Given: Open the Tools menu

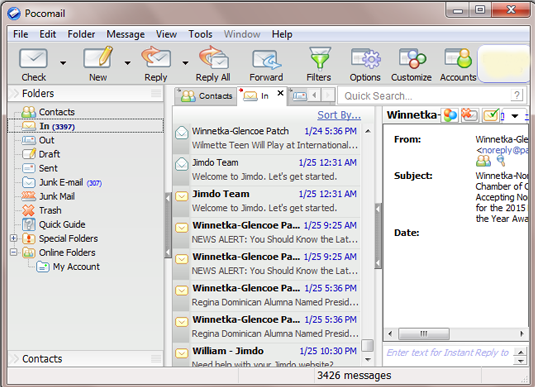Looking at the screenshot, I should pos(200,34).
